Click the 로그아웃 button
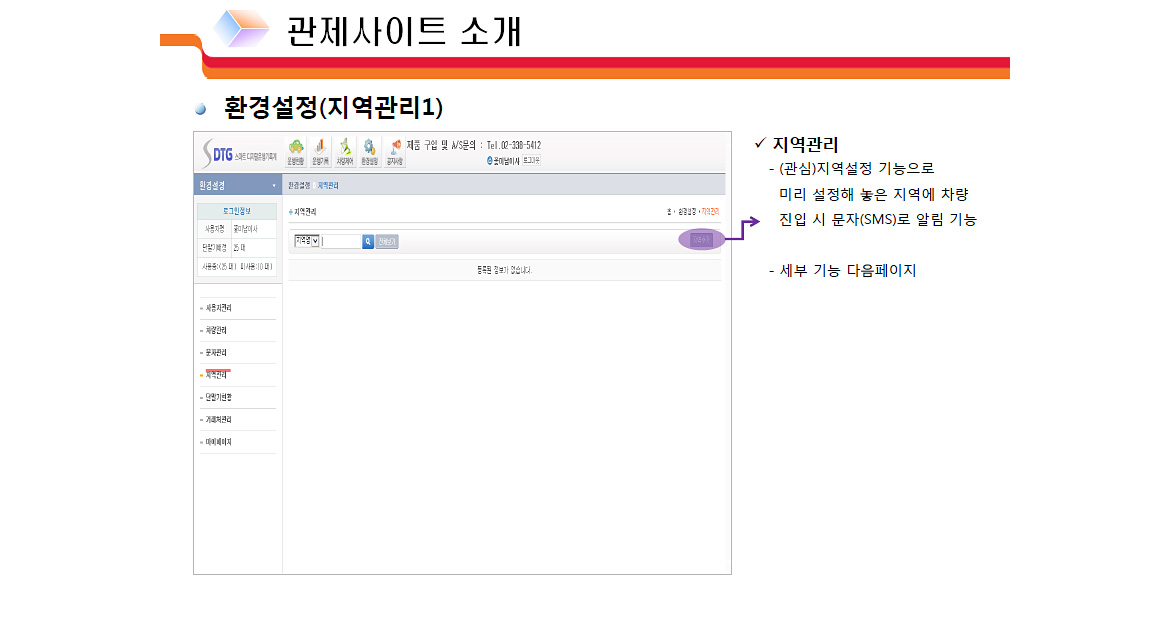The width and height of the screenshot is (1170, 637). (531, 160)
